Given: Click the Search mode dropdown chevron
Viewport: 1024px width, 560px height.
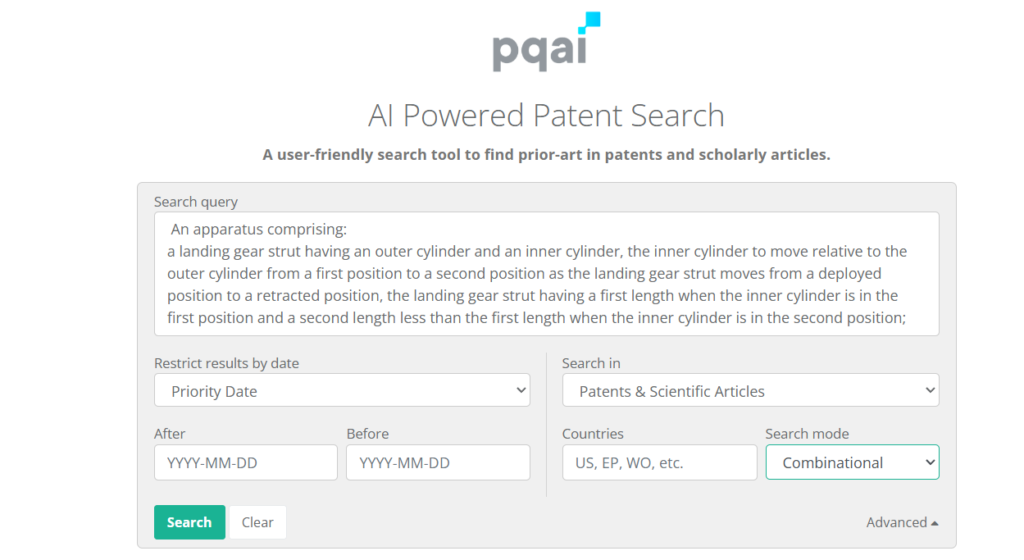Looking at the screenshot, I should pyautogui.click(x=930, y=462).
